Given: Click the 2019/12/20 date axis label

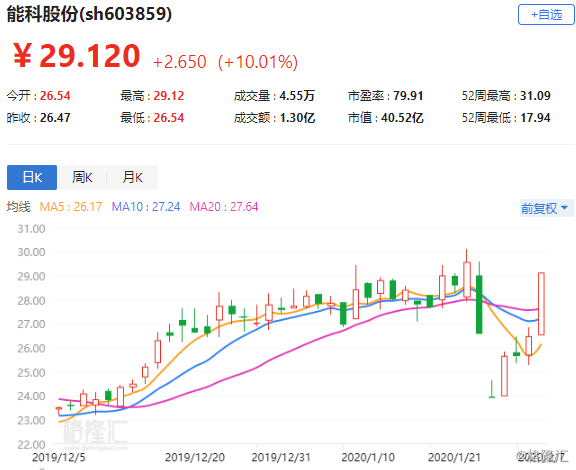Looking at the screenshot, I should tap(195, 458).
